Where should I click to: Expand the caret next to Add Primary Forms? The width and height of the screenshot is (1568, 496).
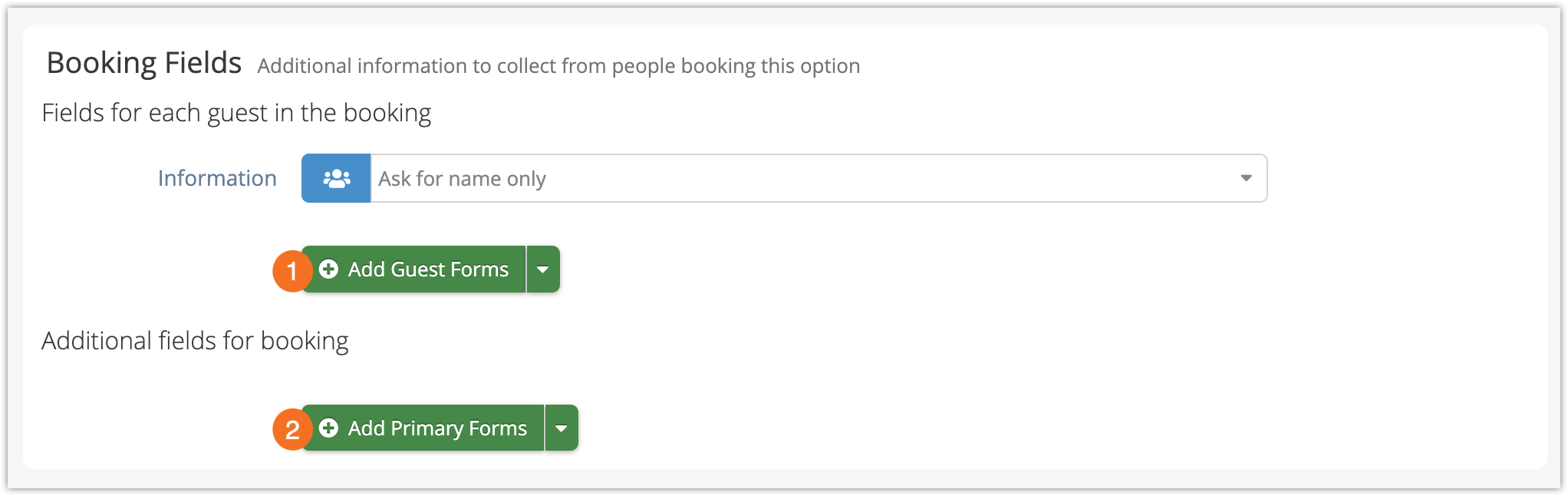[562, 428]
